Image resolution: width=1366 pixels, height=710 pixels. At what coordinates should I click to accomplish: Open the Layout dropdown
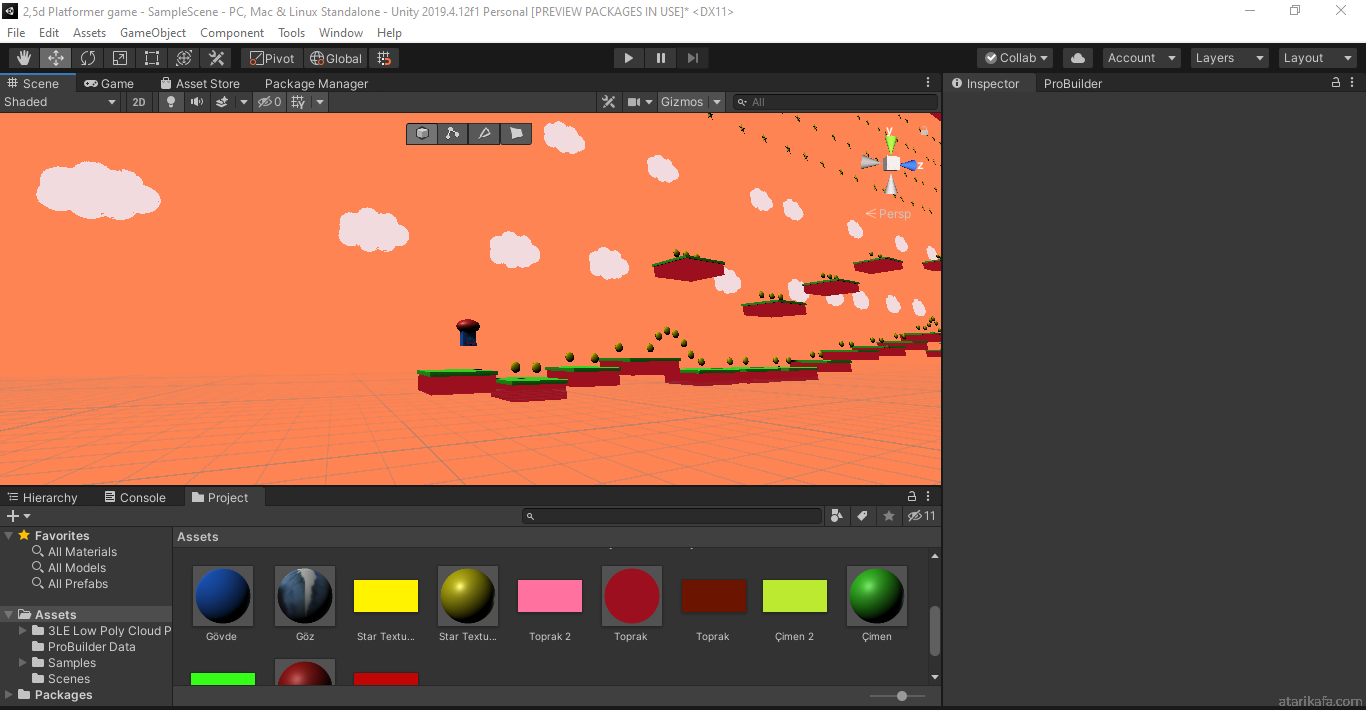click(x=1318, y=58)
